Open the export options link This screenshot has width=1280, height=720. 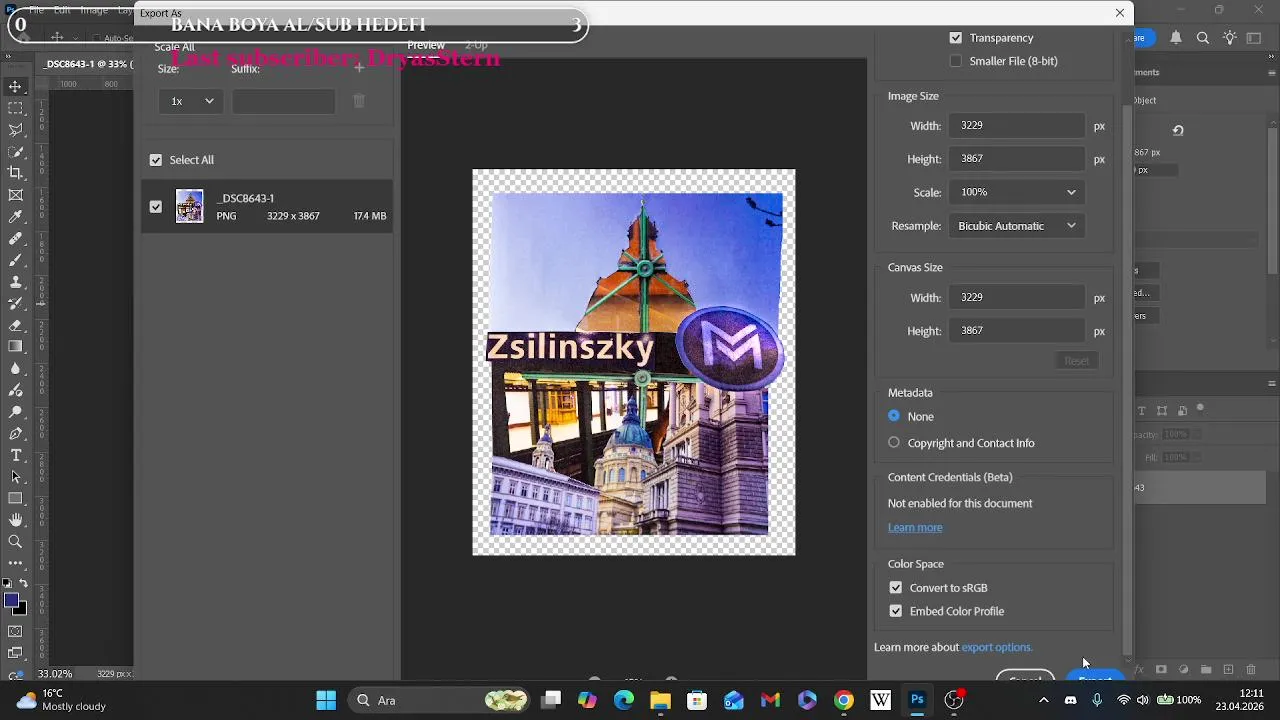pos(997,647)
